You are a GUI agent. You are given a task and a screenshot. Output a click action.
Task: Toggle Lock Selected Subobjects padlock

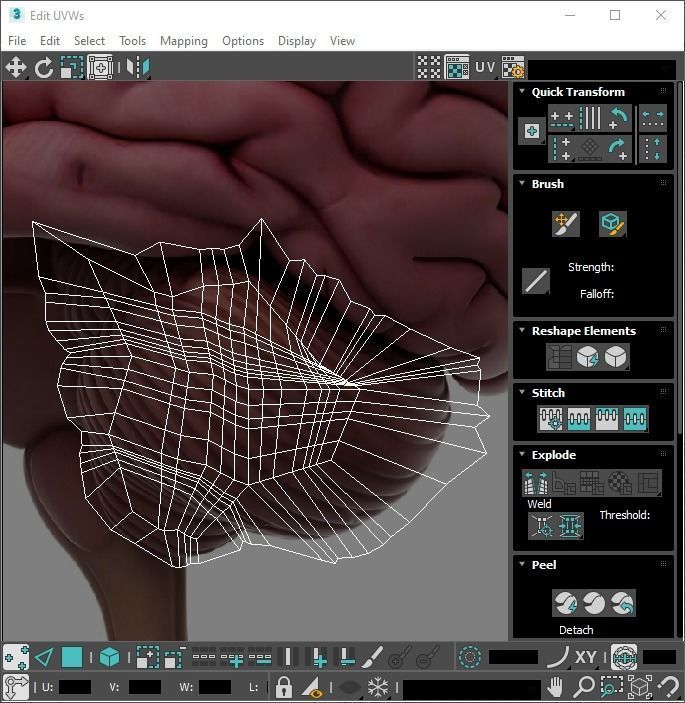(283, 687)
